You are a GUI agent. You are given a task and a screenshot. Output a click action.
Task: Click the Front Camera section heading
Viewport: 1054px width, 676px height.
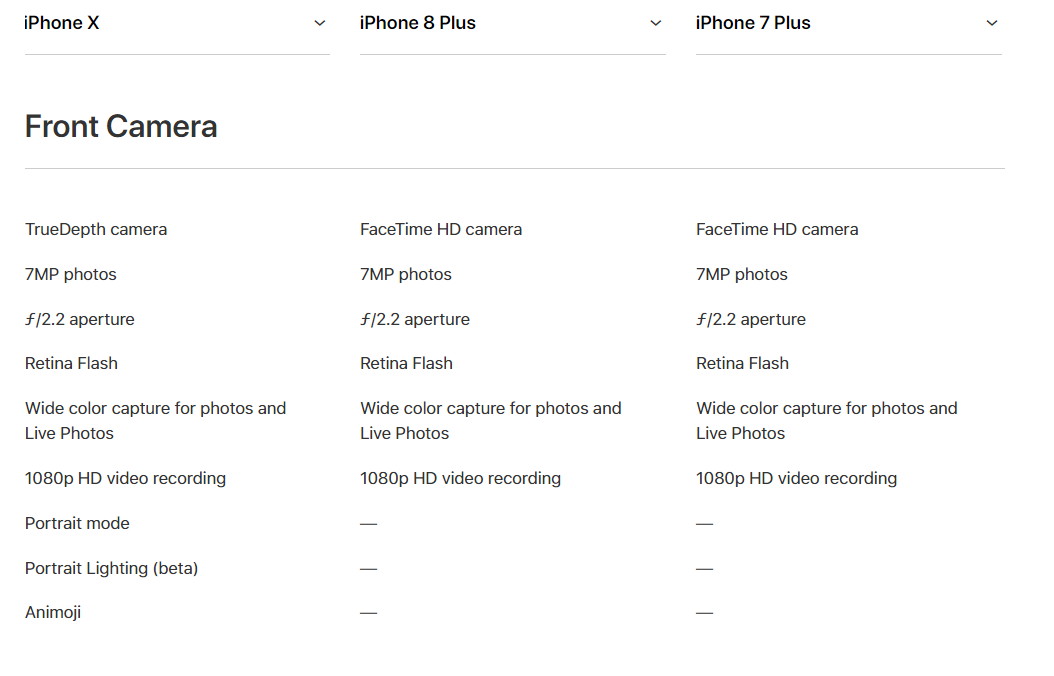point(121,127)
